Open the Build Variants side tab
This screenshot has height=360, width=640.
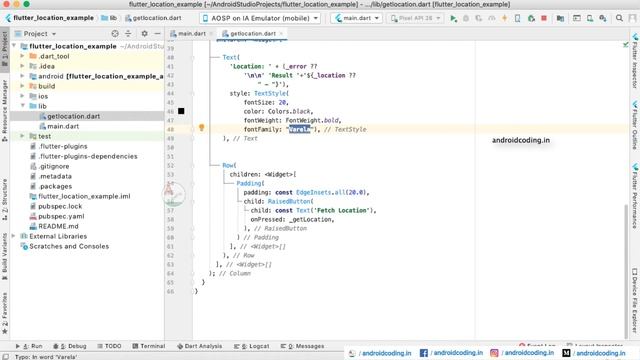coord(4,256)
